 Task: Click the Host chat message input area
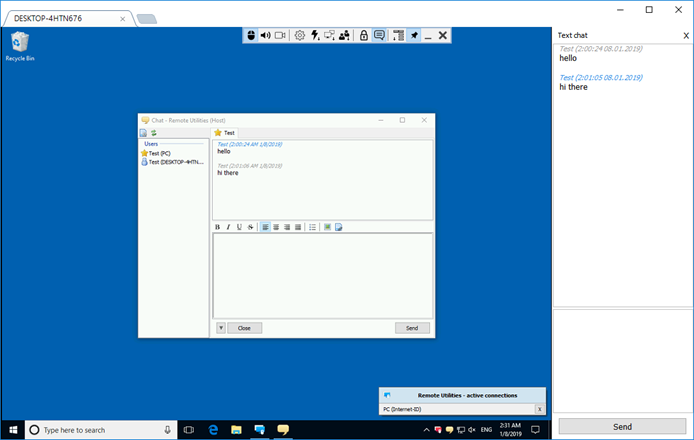click(322, 275)
